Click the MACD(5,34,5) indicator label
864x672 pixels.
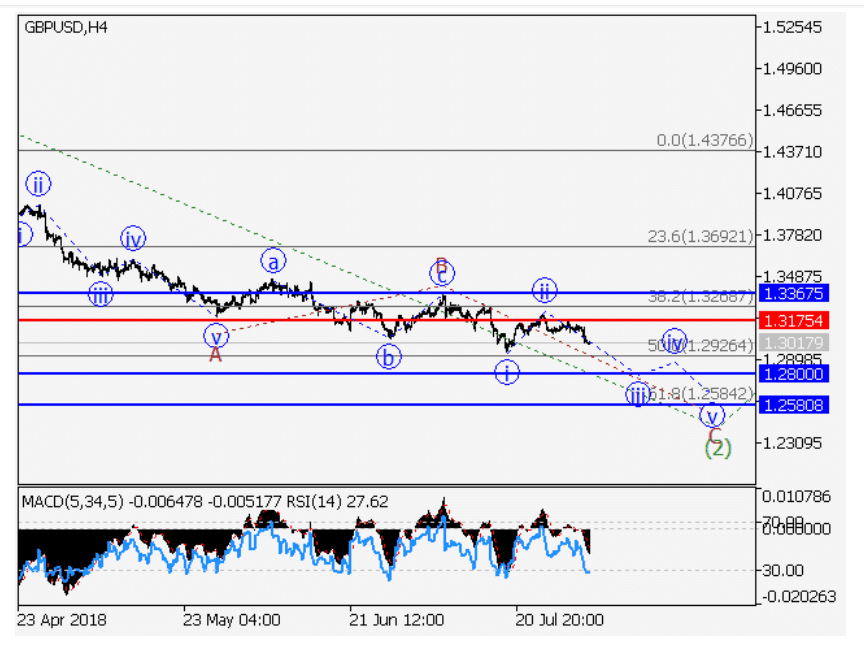point(70,501)
